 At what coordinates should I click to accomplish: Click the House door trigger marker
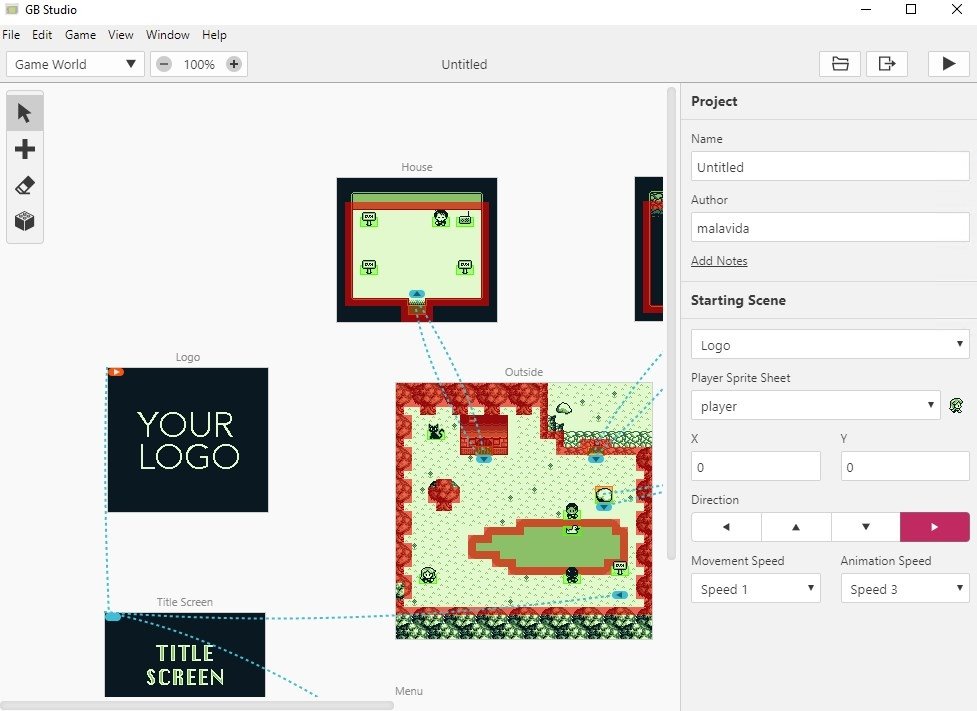(417, 294)
